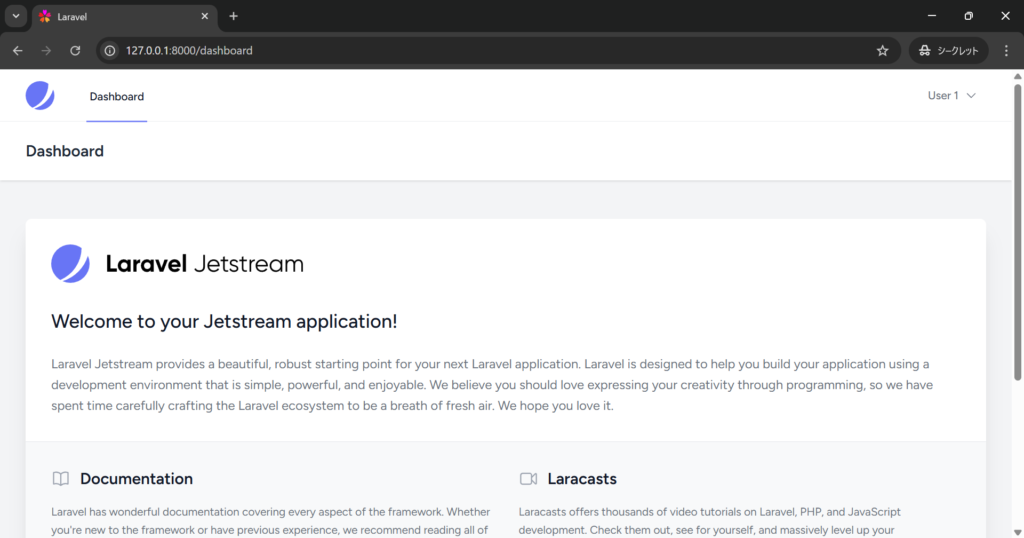Expand the User 1 account dropdown

(952, 95)
